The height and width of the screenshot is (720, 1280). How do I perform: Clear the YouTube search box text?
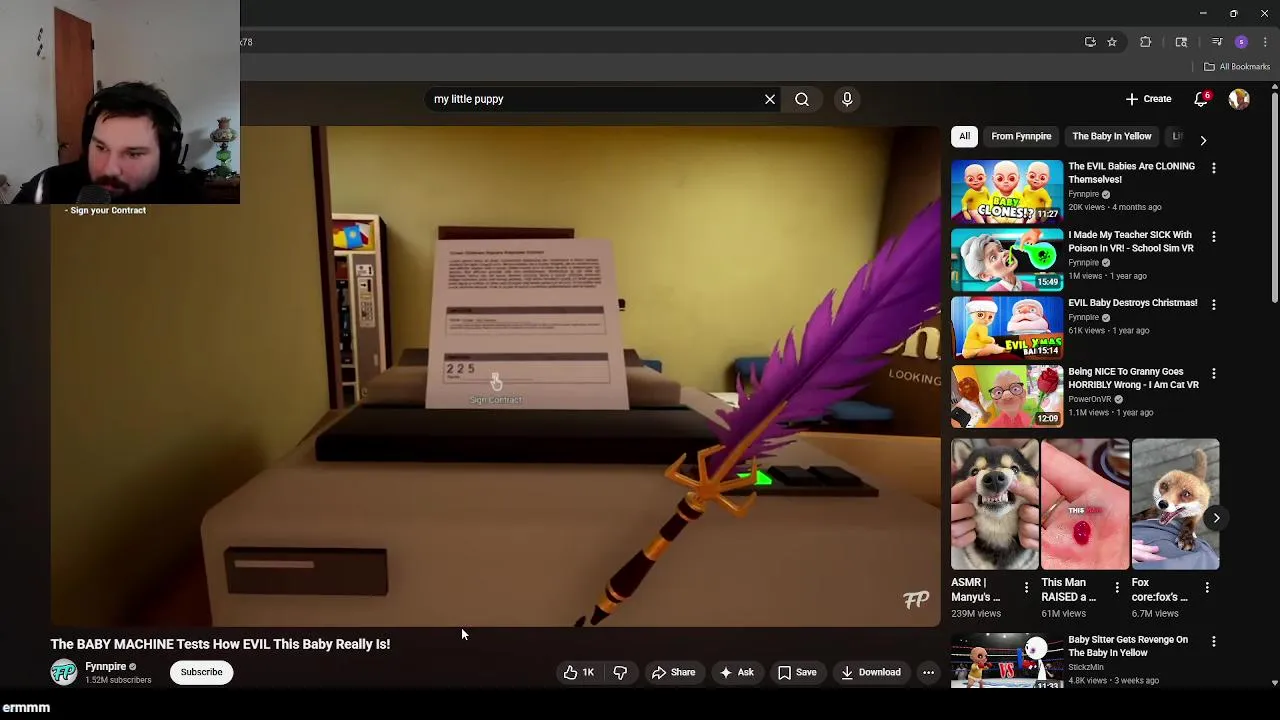[770, 99]
